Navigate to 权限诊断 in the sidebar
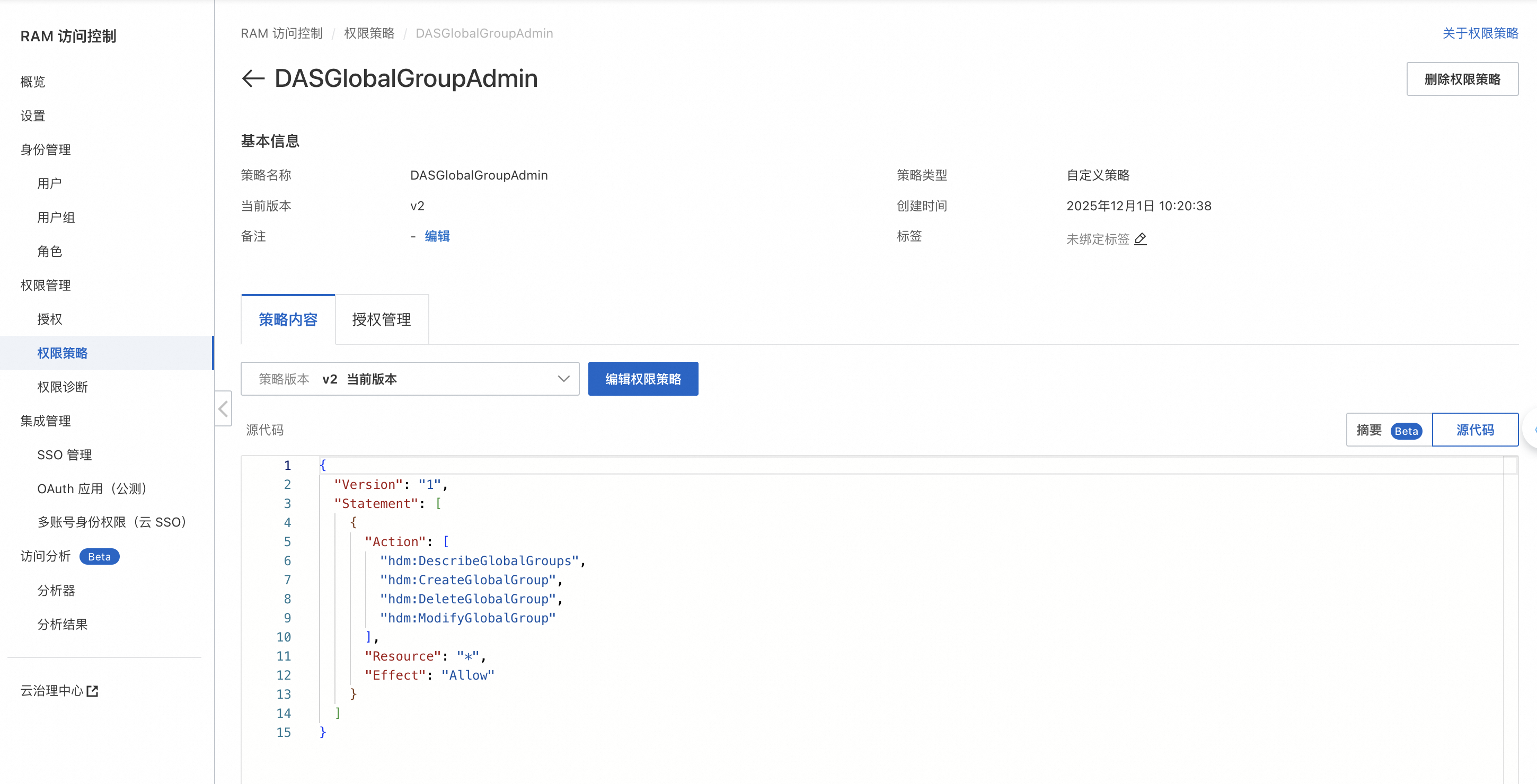The height and width of the screenshot is (784, 1537). click(63, 387)
